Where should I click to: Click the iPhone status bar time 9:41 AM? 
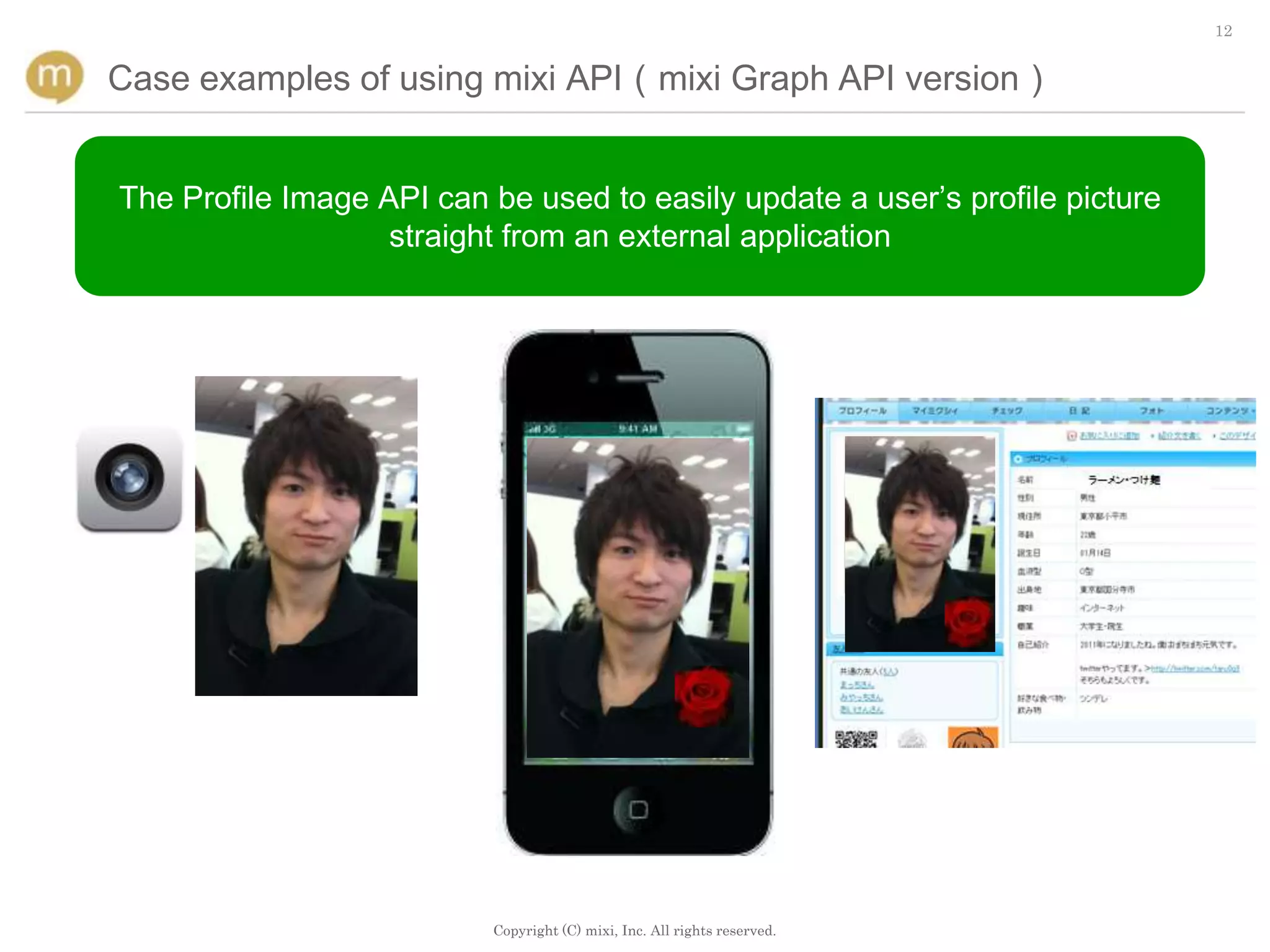(637, 429)
